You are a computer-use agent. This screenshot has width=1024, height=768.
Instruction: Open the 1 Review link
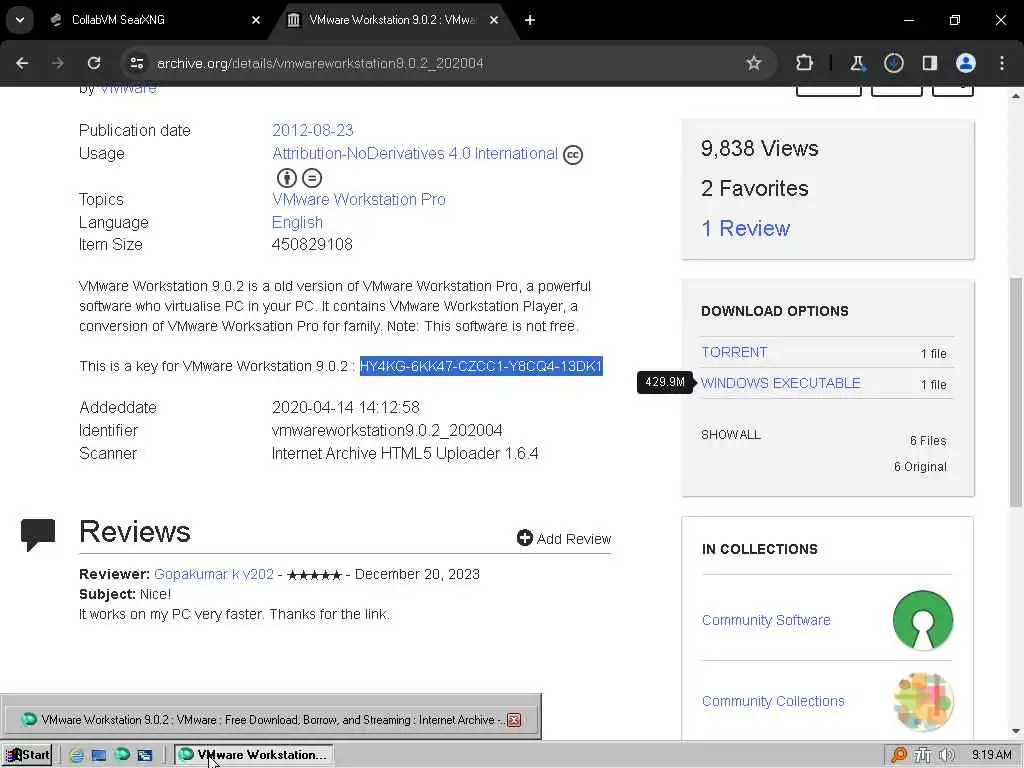point(745,228)
